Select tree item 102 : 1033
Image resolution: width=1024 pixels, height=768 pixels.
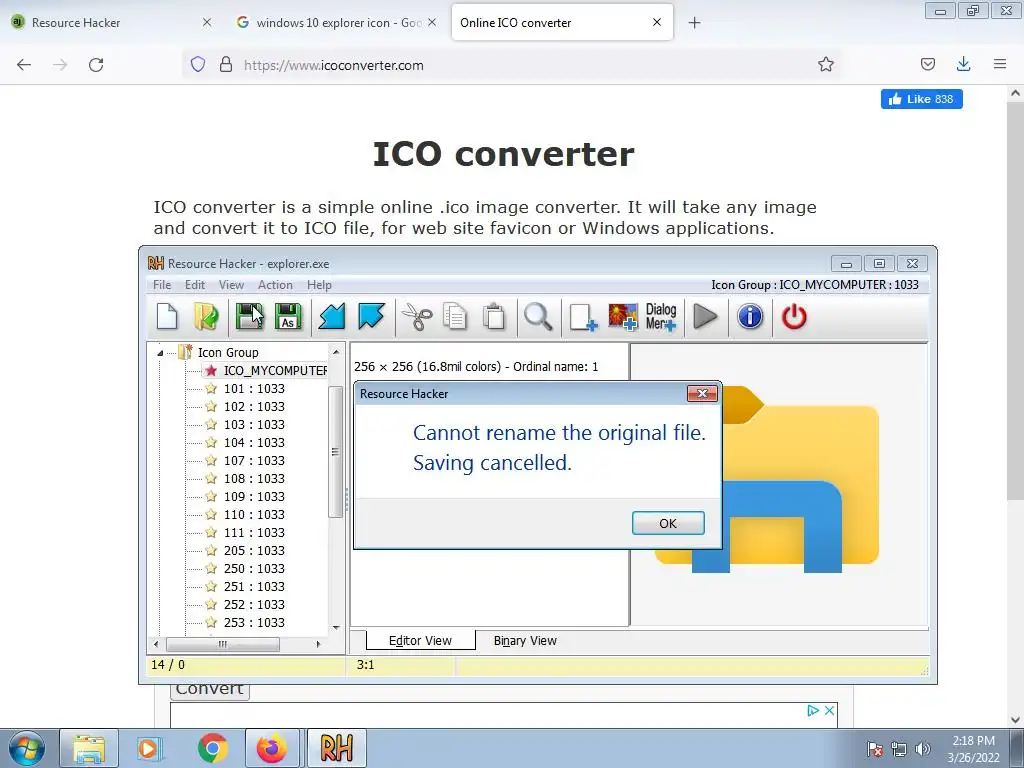coord(254,406)
